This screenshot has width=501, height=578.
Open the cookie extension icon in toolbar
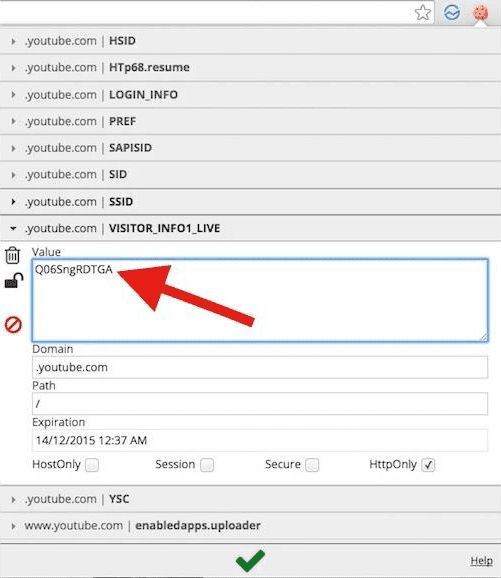(481, 13)
